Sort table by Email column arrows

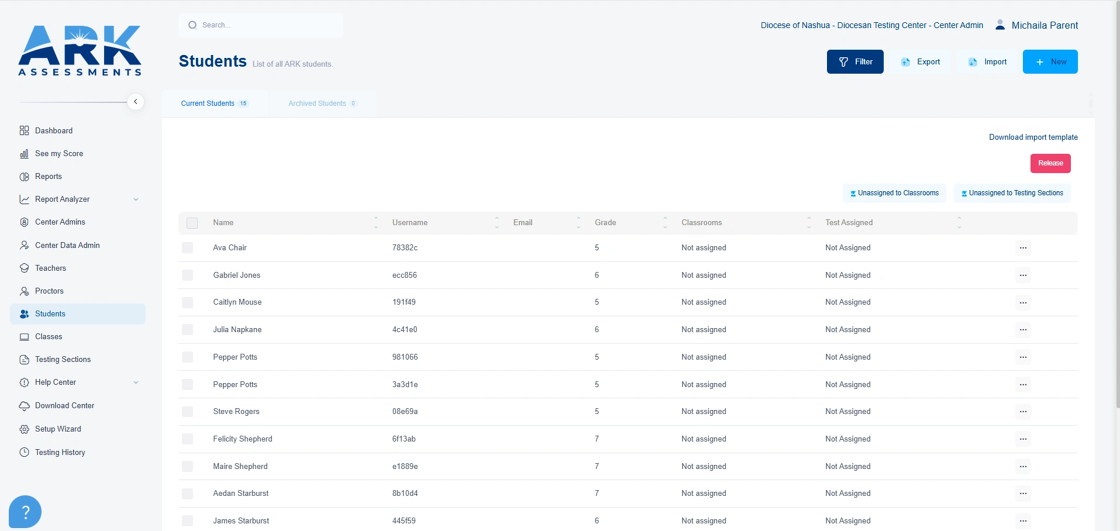pyautogui.click(x=579, y=223)
